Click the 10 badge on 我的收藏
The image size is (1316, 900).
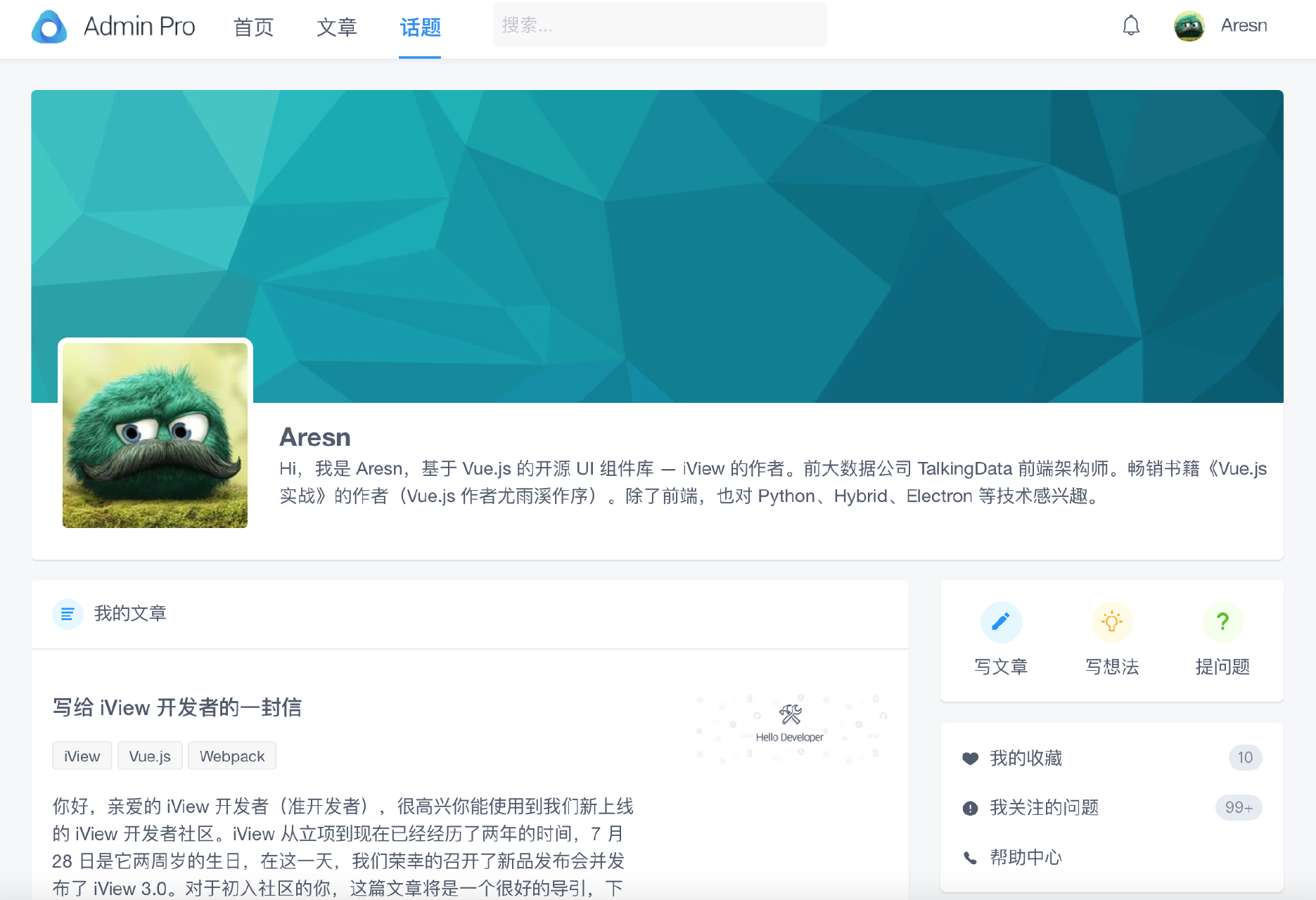(1245, 758)
